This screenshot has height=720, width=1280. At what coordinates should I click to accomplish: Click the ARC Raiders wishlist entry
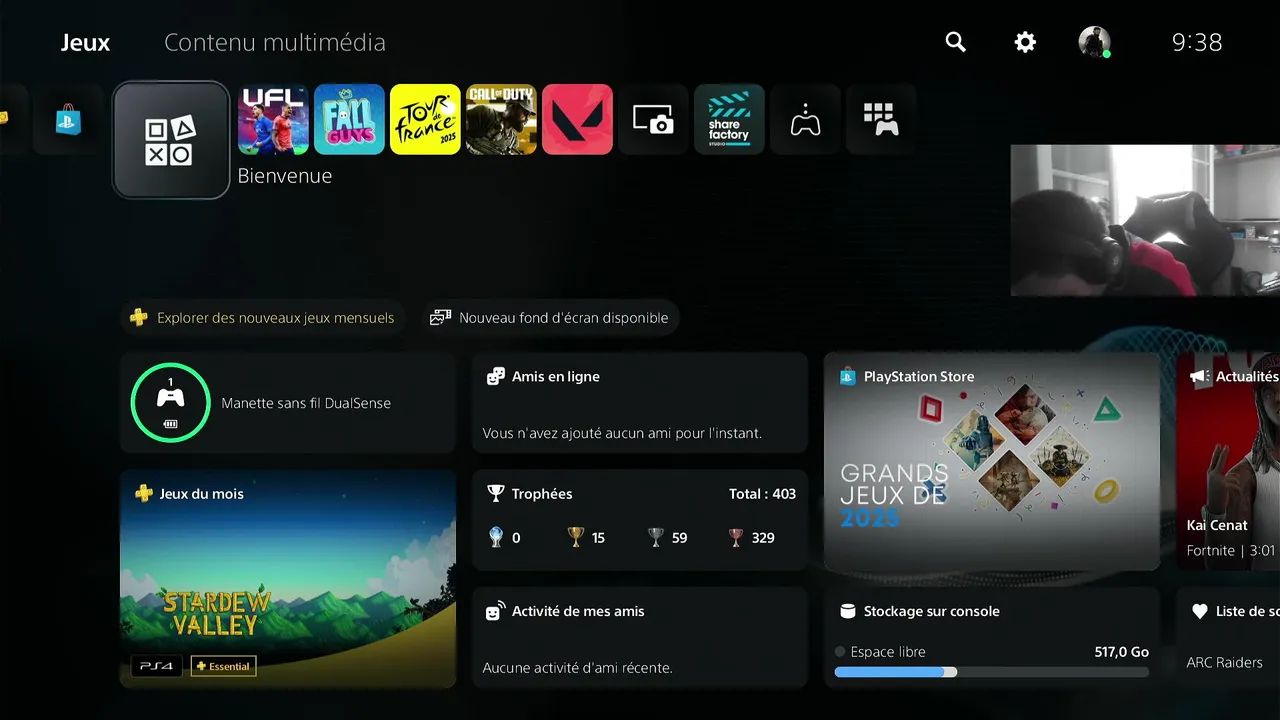(x=1224, y=662)
